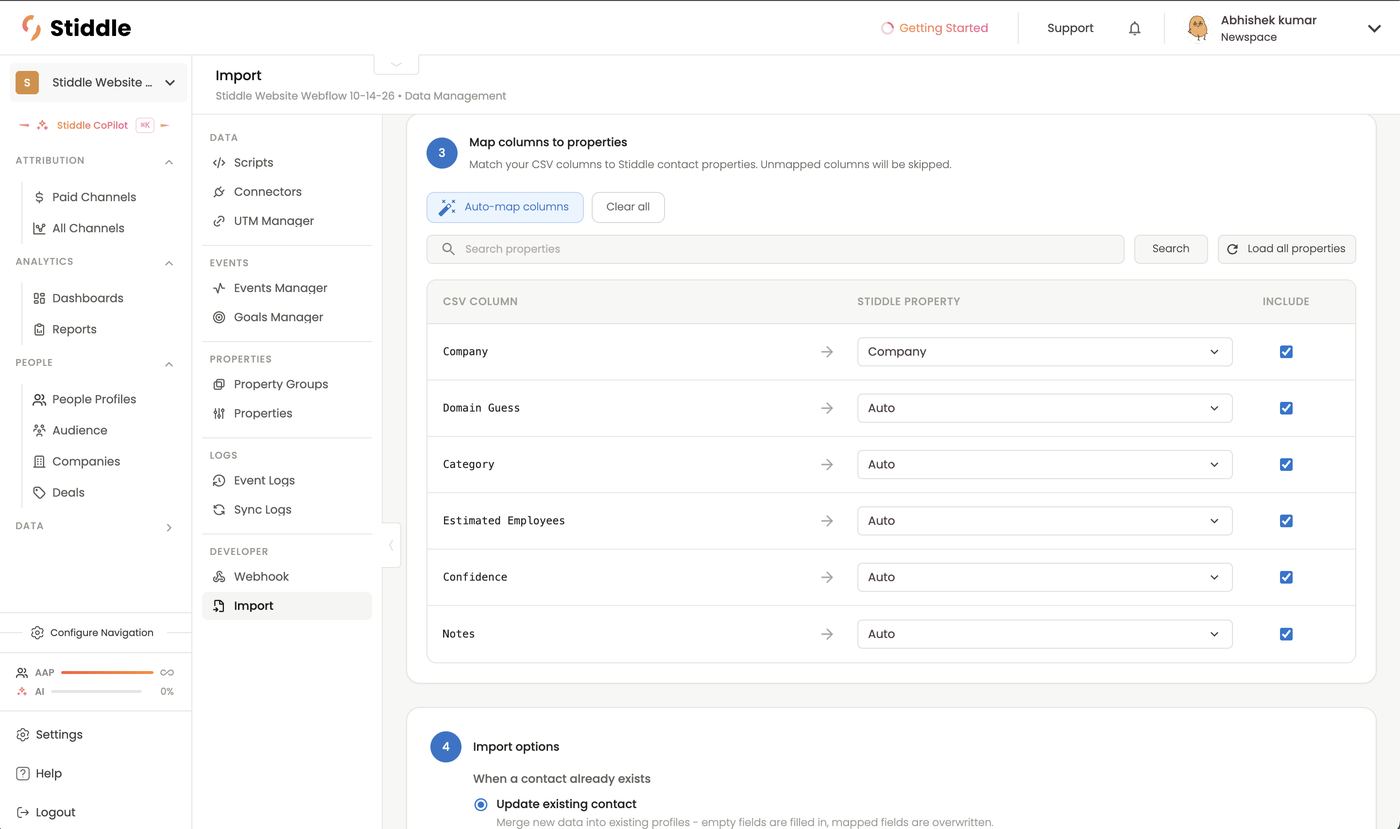
Task: Collapse the Attribution section
Action: click(168, 161)
